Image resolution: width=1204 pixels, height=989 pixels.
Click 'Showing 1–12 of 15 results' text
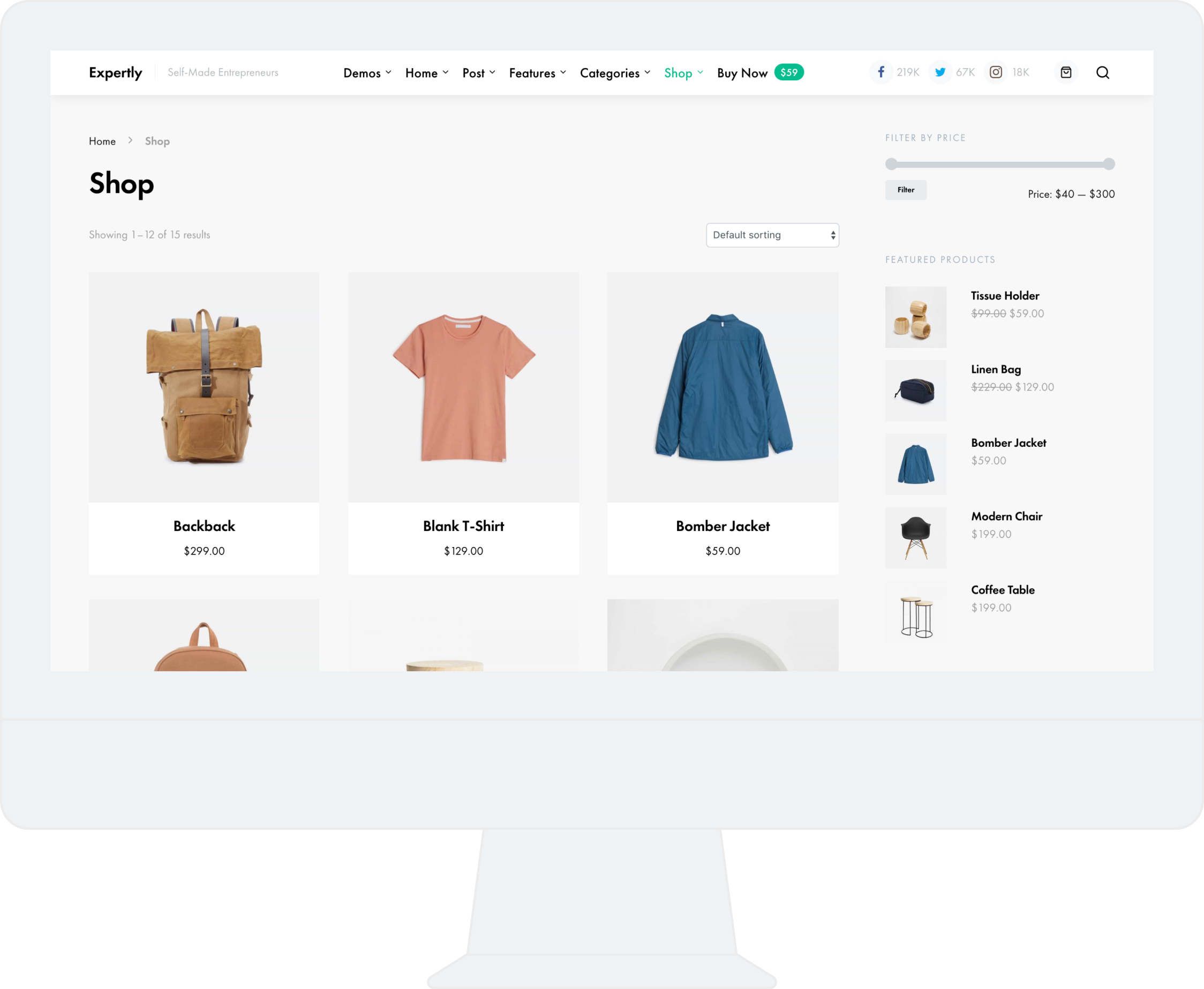pyautogui.click(x=149, y=235)
